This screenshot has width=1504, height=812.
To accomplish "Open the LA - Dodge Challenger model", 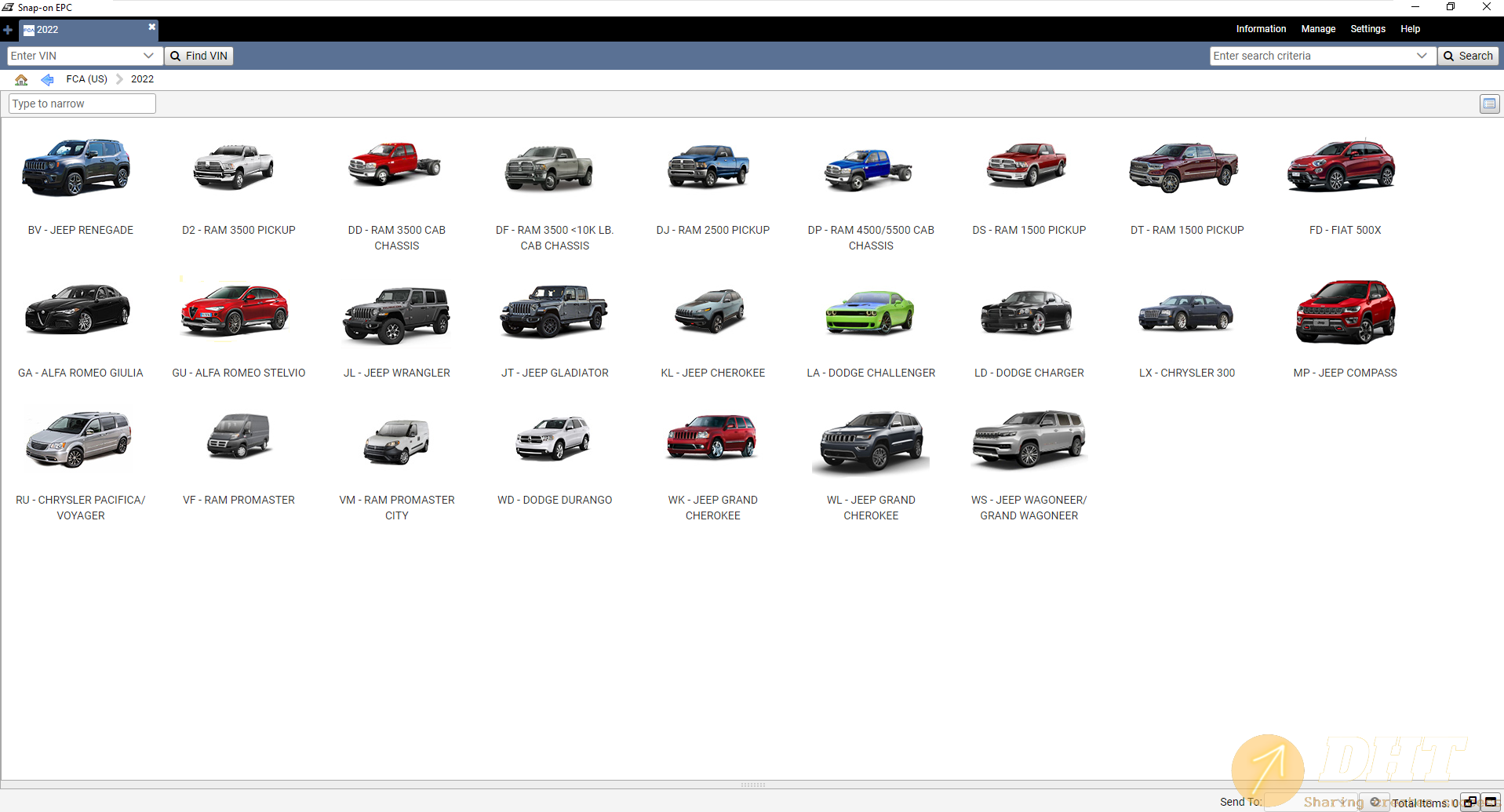I will [870, 314].
